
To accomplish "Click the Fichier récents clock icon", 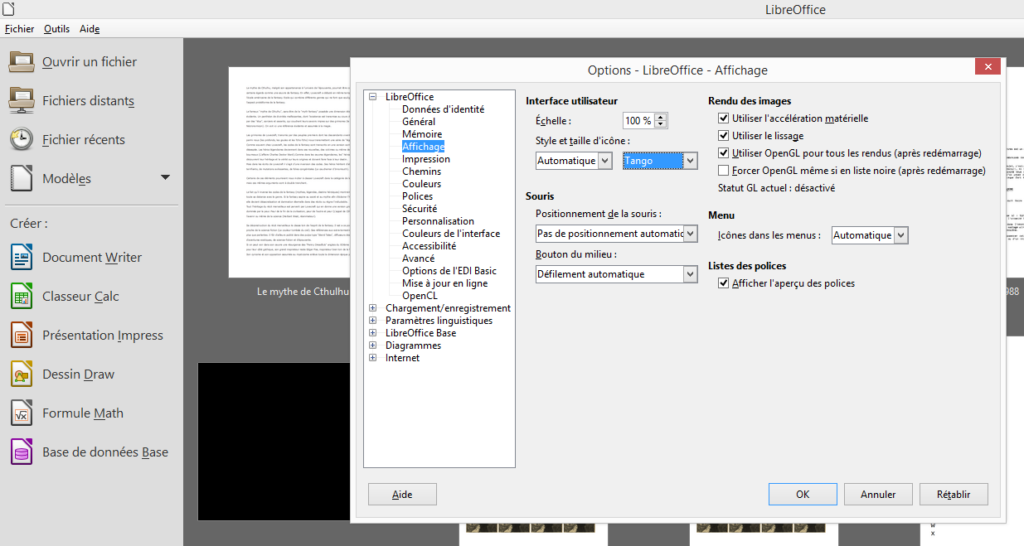I will pyautogui.click(x=22, y=139).
